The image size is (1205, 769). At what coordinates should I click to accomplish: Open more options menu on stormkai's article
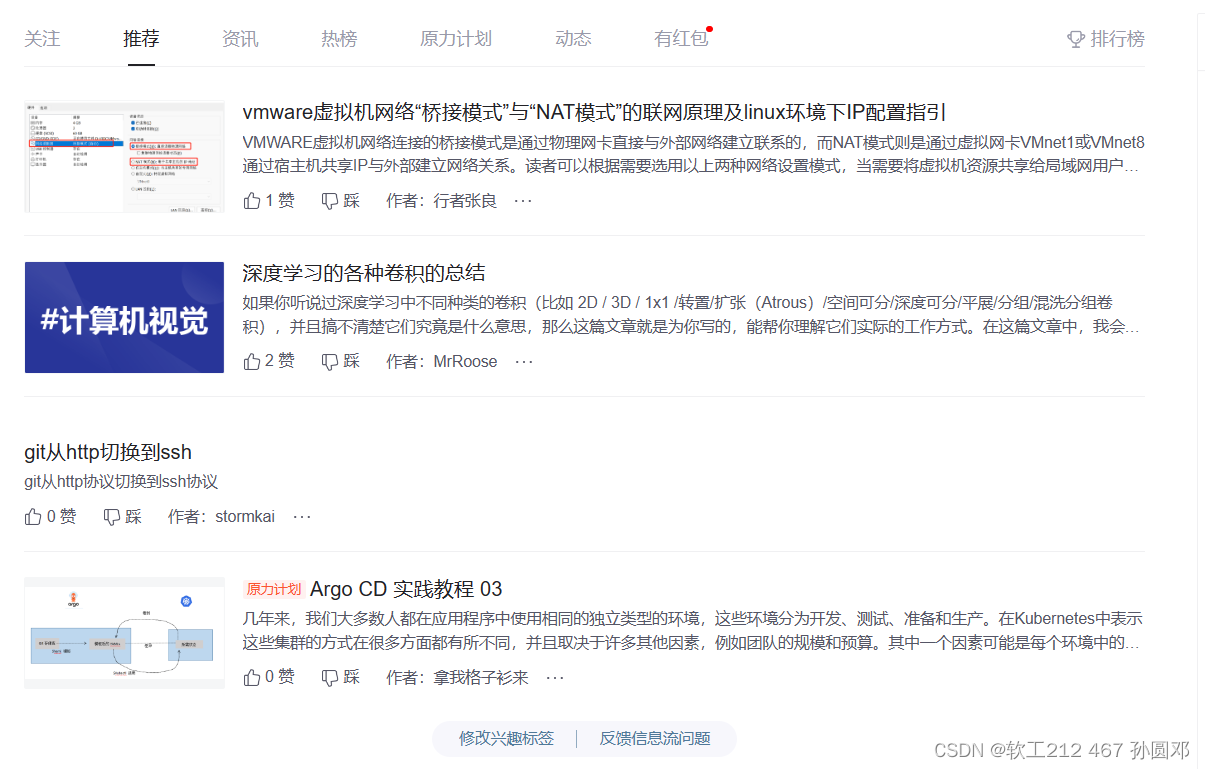pyautogui.click(x=302, y=515)
